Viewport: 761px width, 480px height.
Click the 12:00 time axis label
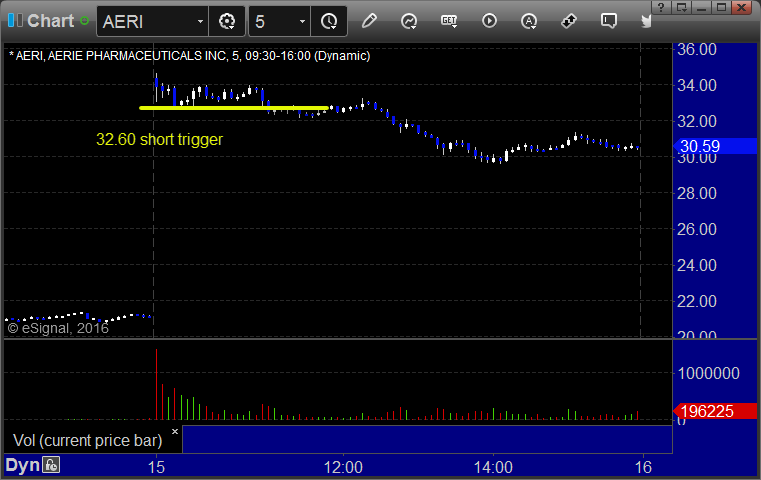343,467
